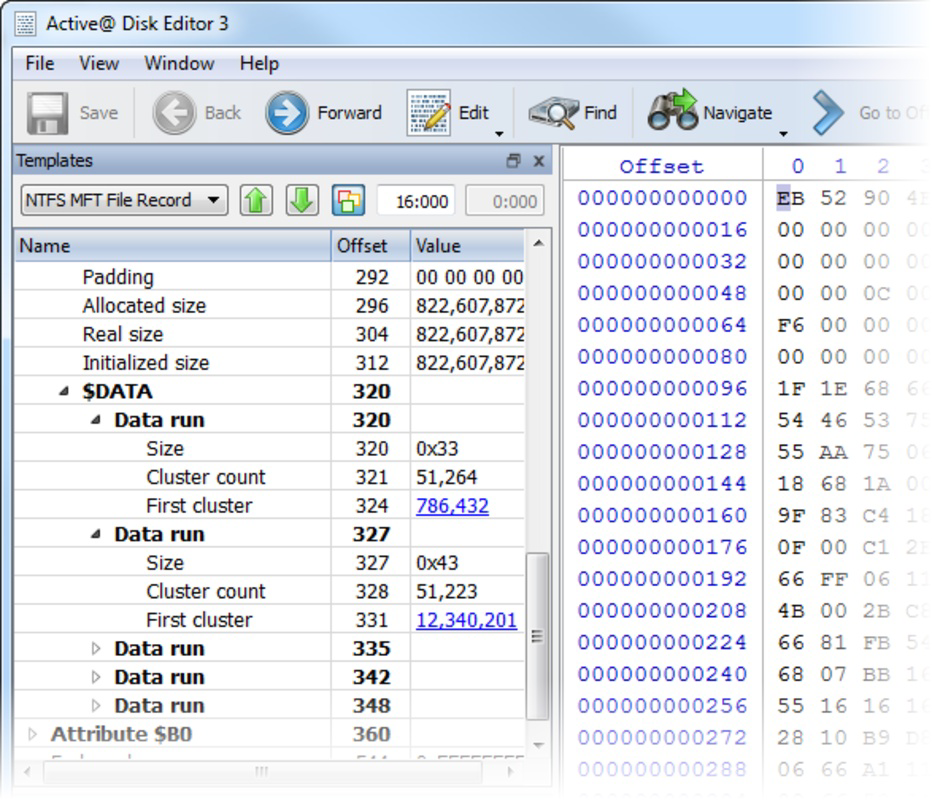Screen dimensions: 932x800
Task: Click hex offset 000000000064
Action: [662, 325]
